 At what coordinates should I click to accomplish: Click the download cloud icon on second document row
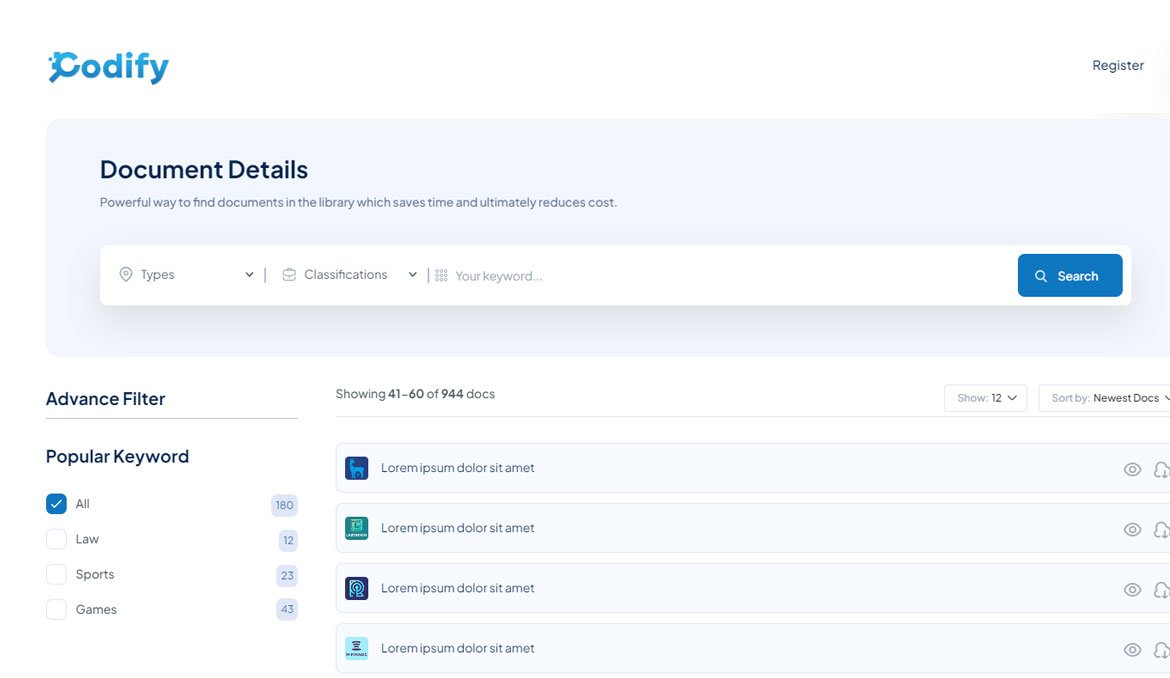point(1162,530)
